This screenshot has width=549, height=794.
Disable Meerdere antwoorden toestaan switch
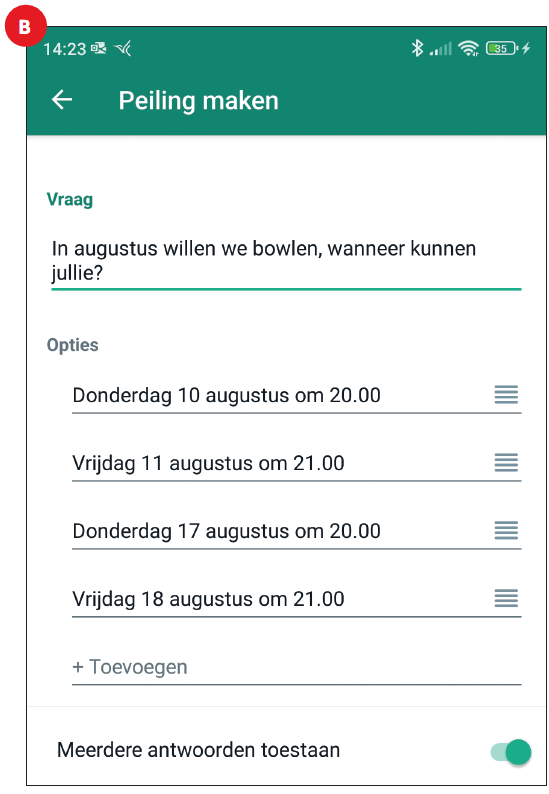511,751
